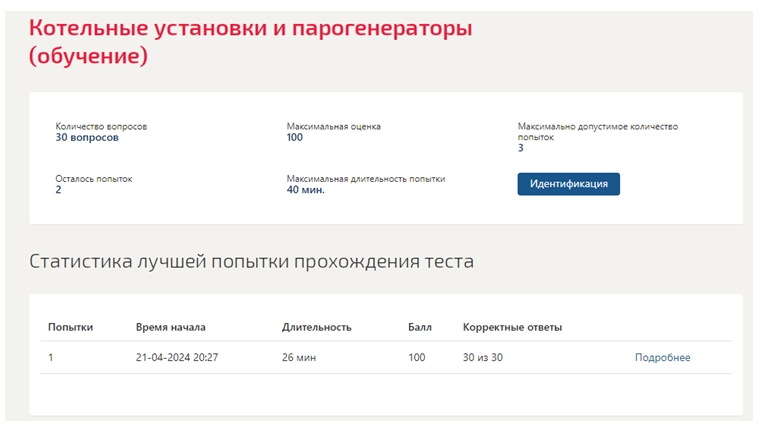Click the Длительность column header
Viewport: 761px width, 432px height.
tap(316, 327)
